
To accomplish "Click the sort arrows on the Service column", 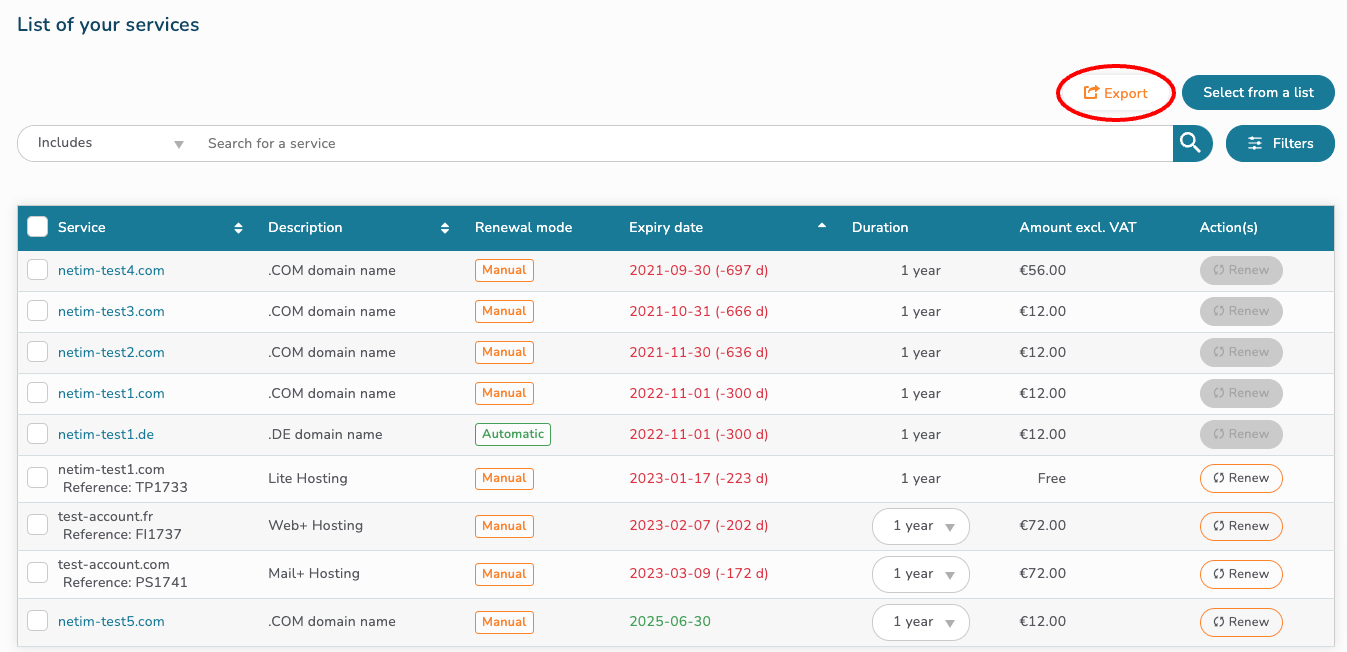I will (x=238, y=227).
